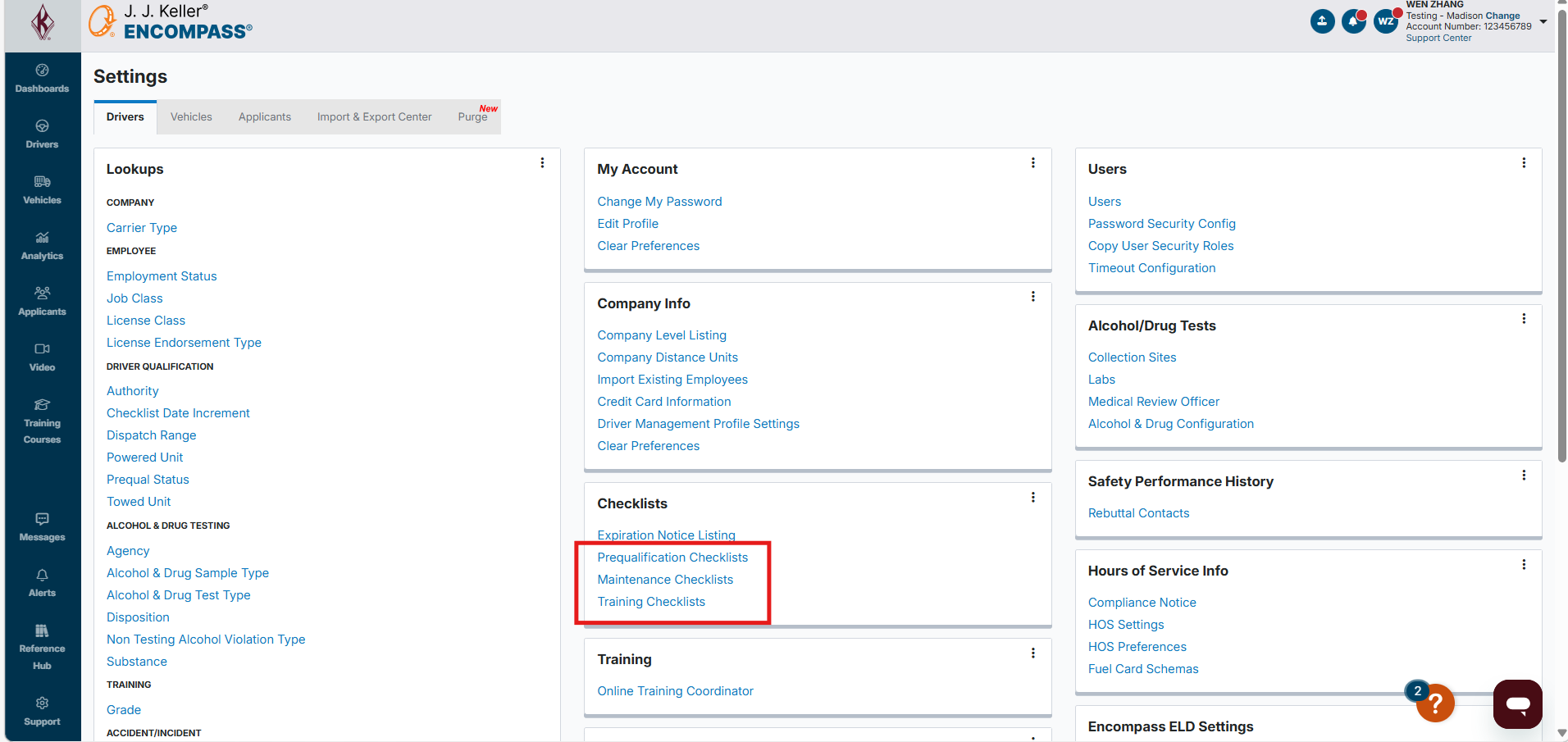Open HOS Settings
1568x742 pixels.
point(1126,625)
